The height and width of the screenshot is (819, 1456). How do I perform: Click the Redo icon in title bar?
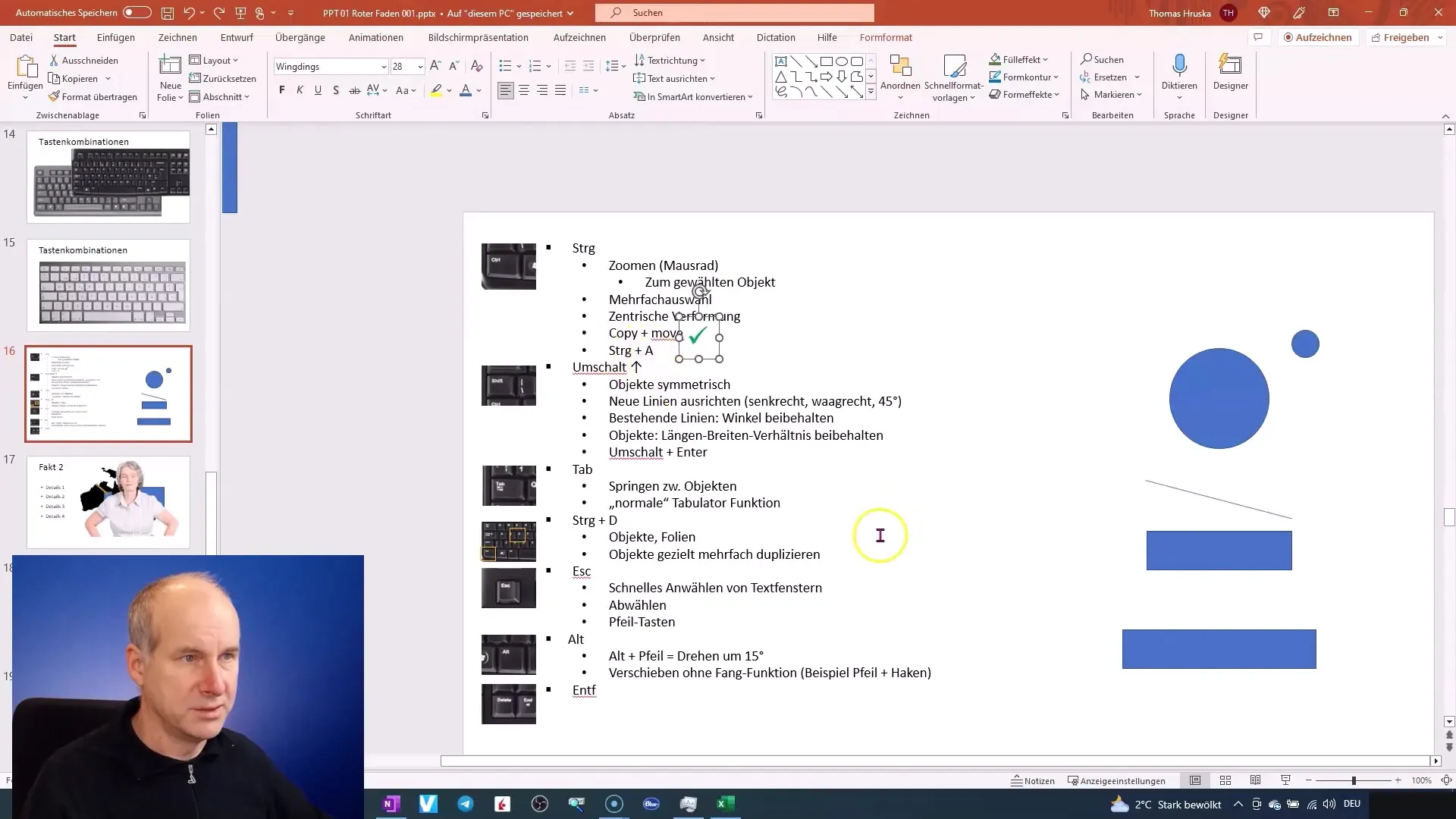tap(219, 13)
